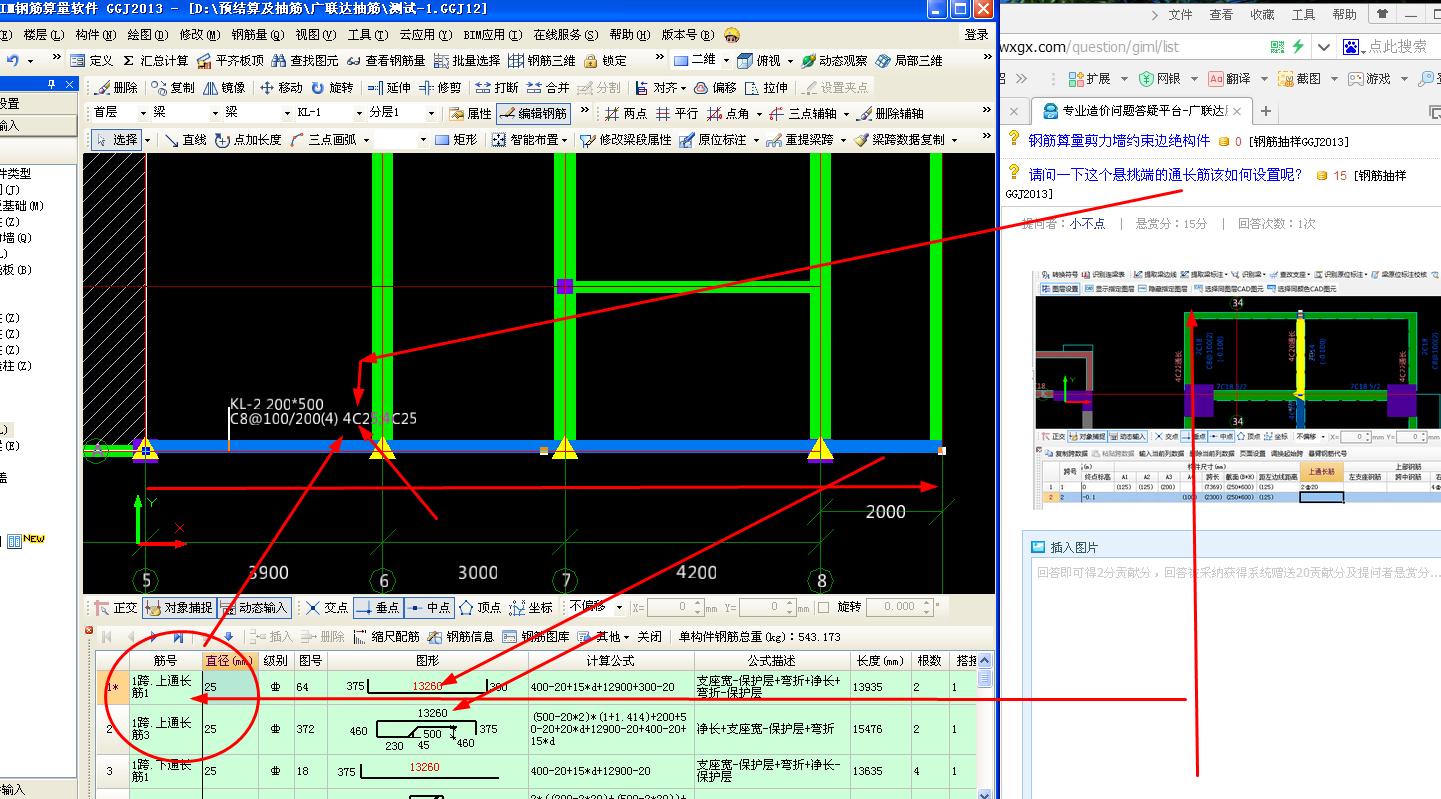Viewport: 1441px width, 799px height.
Task: Activate 动态观察 orbit tool
Action: tap(834, 61)
